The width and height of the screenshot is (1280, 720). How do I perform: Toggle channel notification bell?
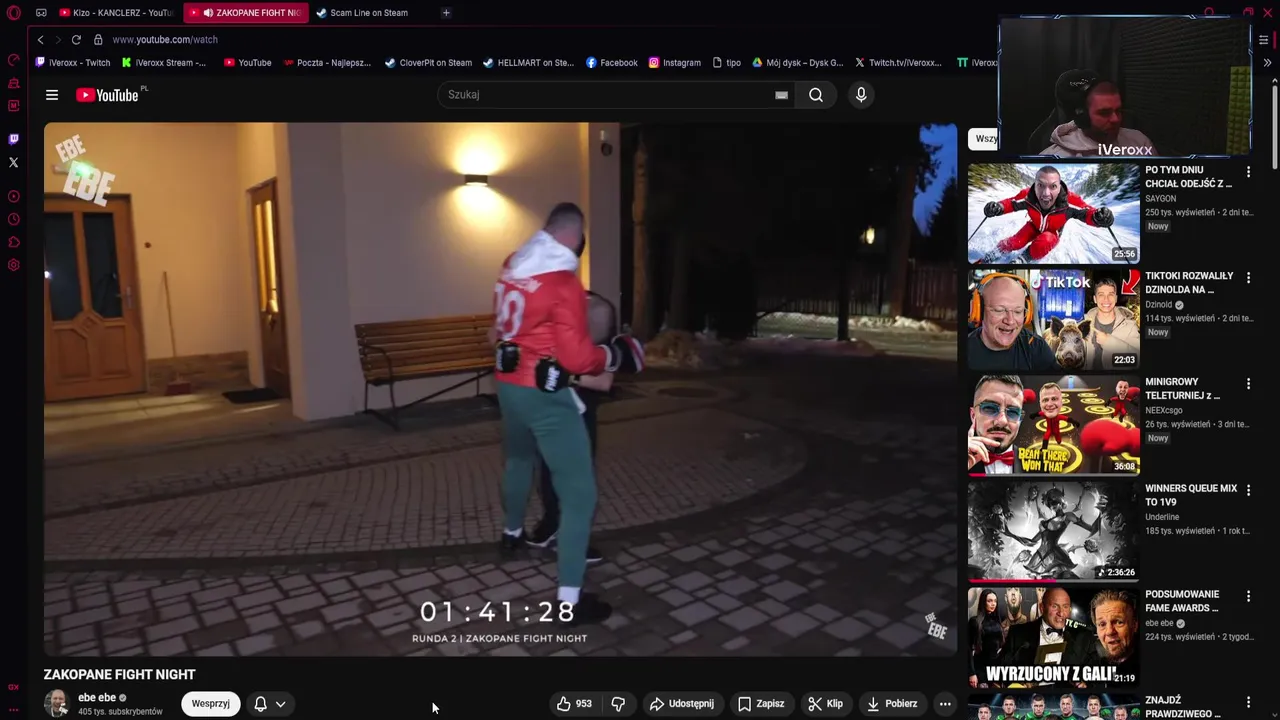pos(260,704)
